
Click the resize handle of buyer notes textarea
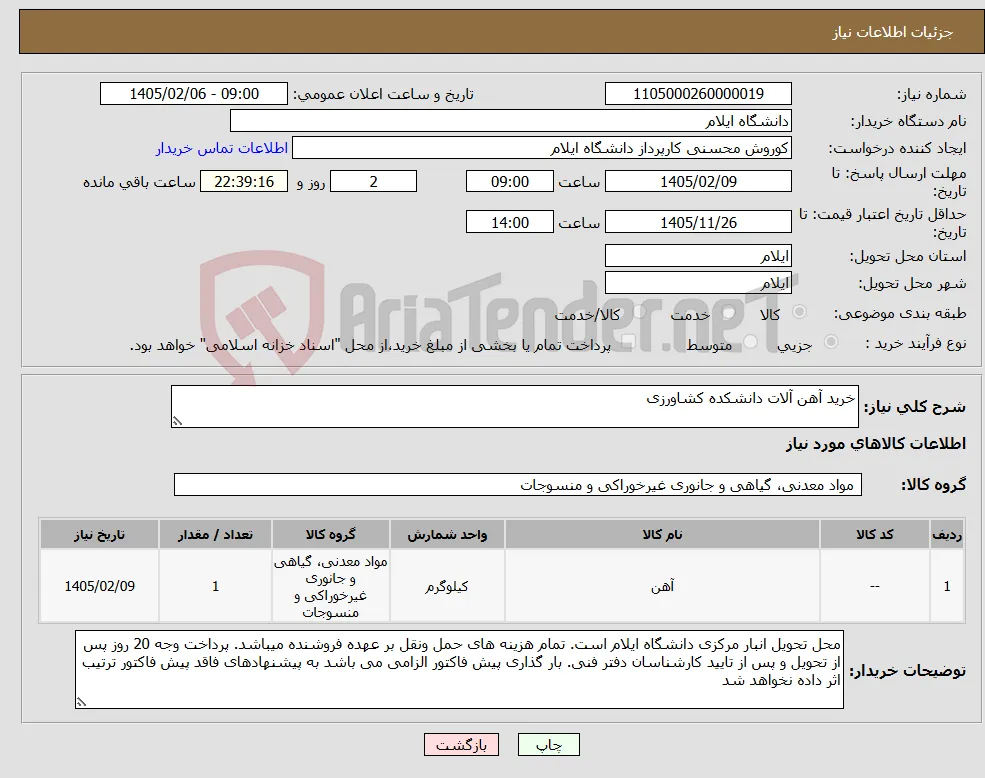point(81,703)
